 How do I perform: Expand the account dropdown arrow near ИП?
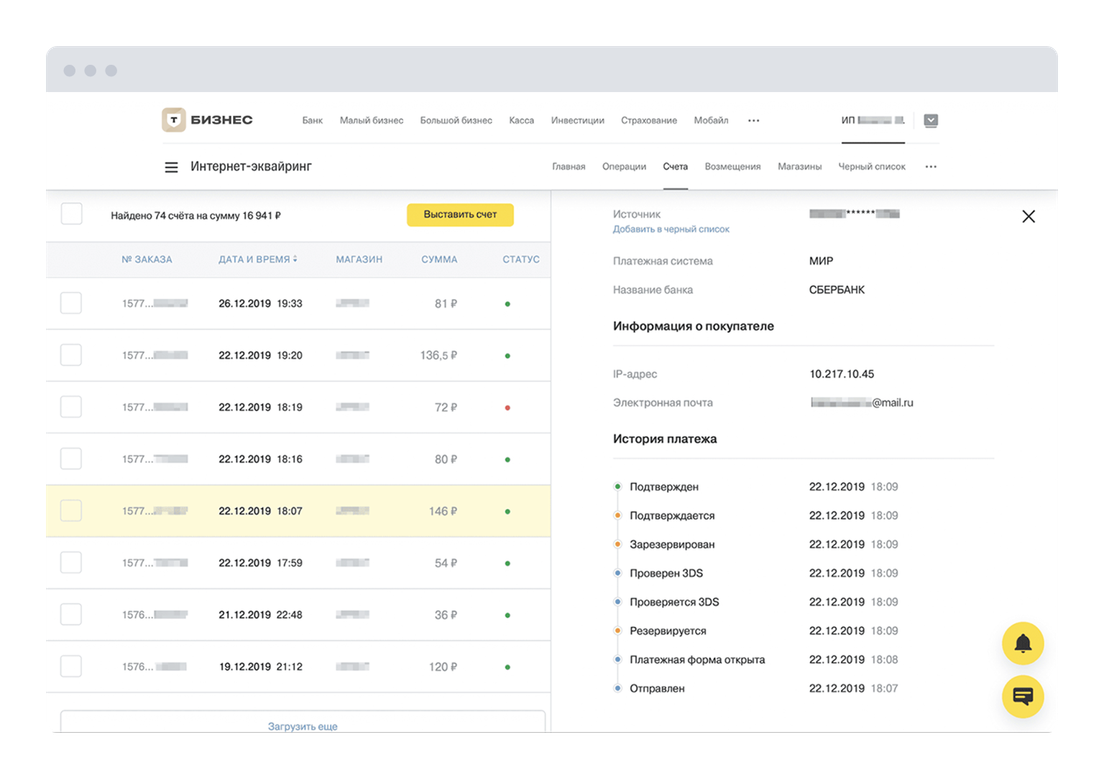coord(931,120)
